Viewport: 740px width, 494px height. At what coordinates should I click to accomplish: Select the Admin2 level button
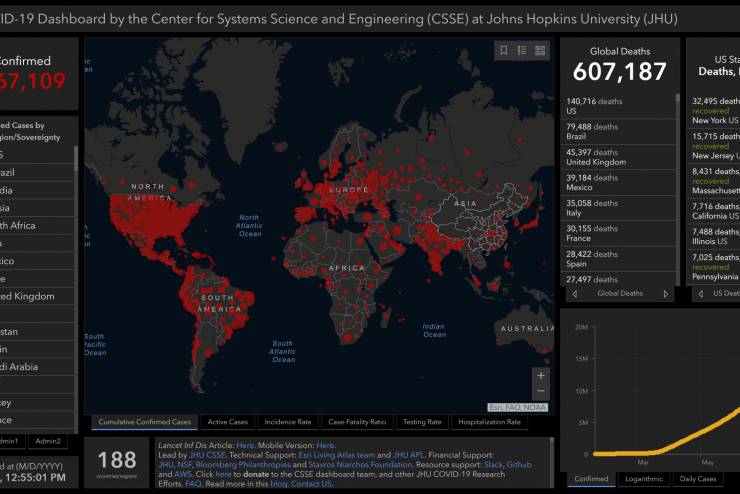pyautogui.click(x=47, y=441)
